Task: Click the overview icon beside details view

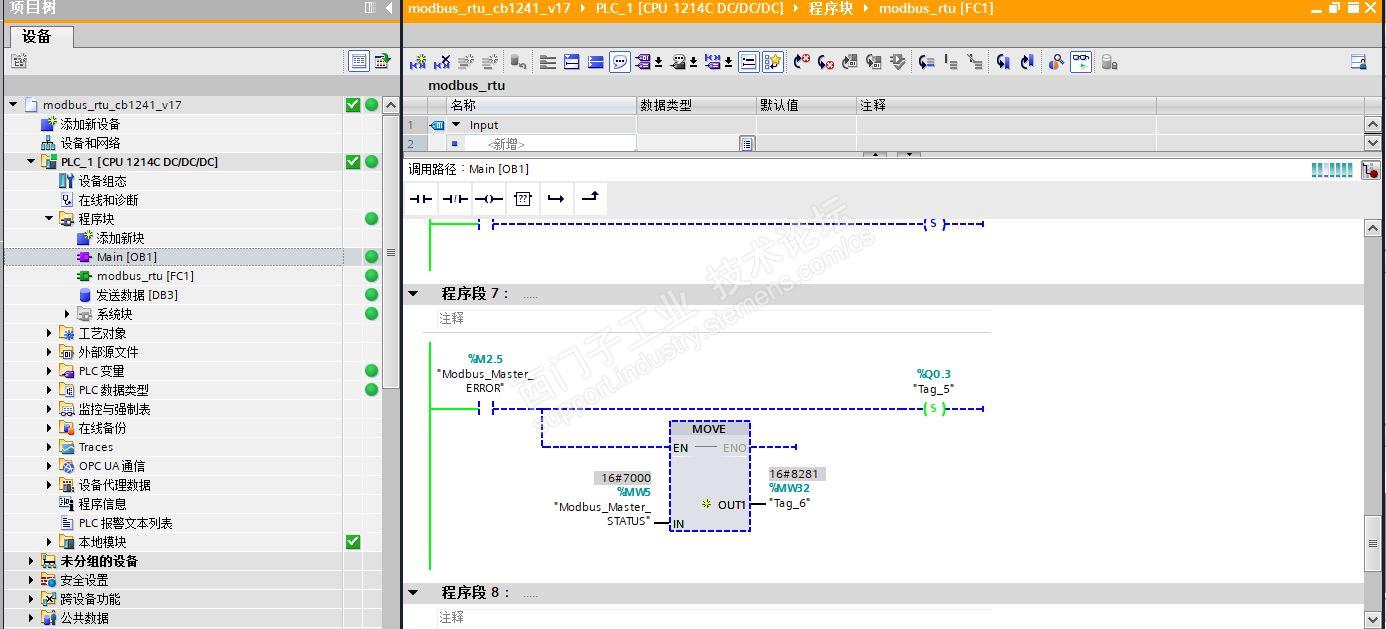Action: pyautogui.click(x=382, y=62)
